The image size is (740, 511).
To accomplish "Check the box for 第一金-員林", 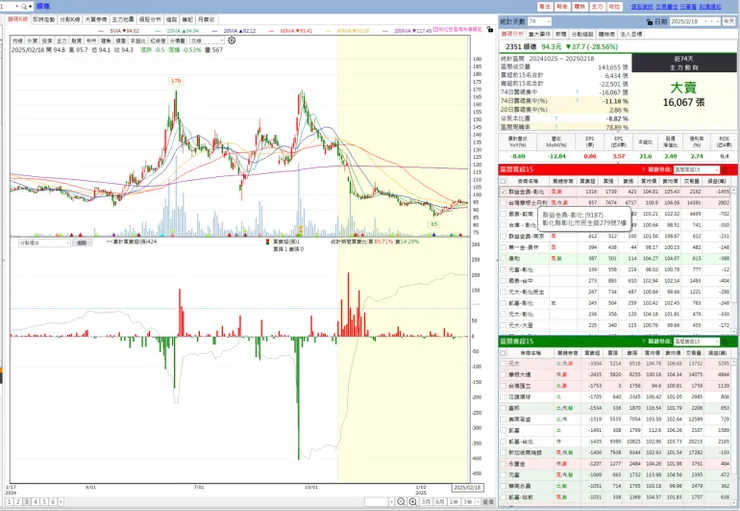I will 503,247.
